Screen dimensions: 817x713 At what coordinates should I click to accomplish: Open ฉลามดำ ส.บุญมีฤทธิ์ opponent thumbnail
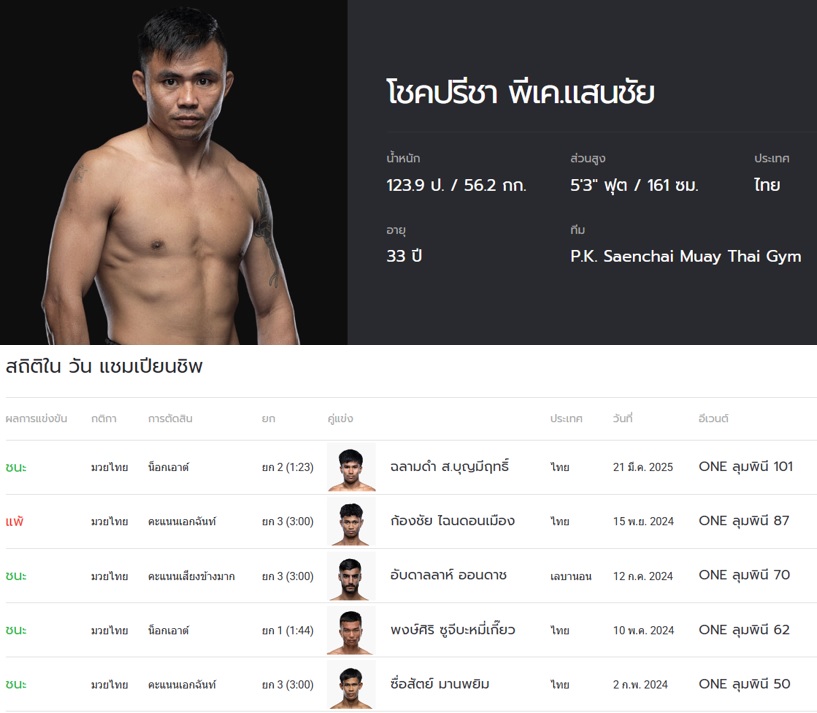(x=351, y=467)
